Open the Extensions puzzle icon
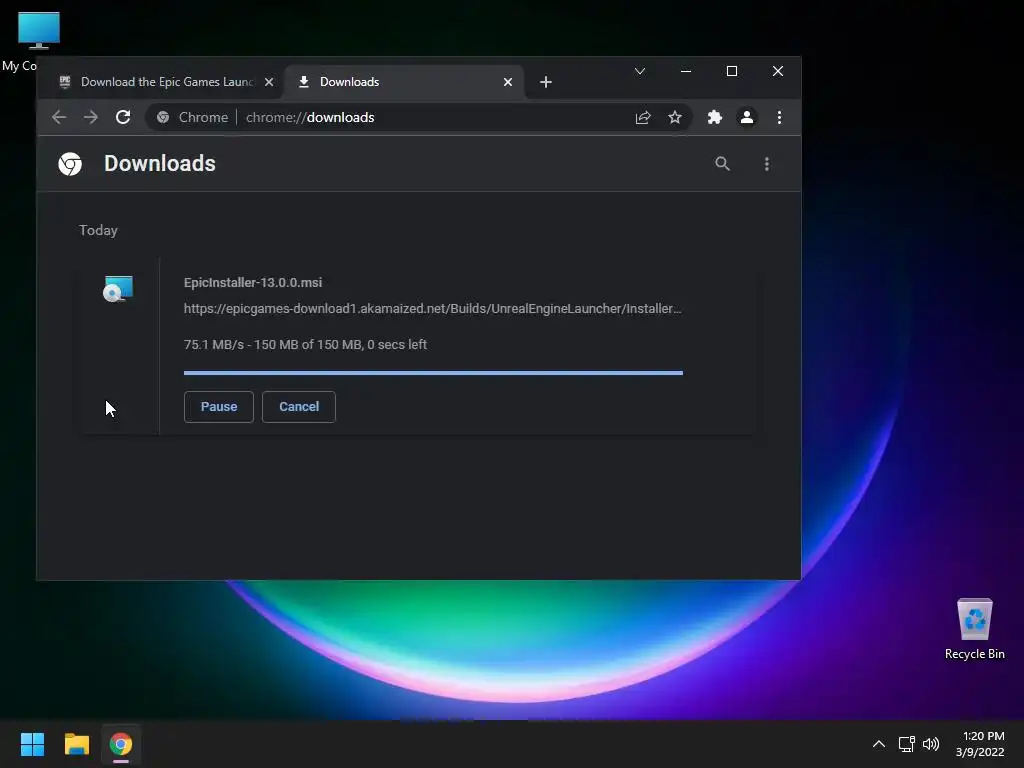 point(715,118)
